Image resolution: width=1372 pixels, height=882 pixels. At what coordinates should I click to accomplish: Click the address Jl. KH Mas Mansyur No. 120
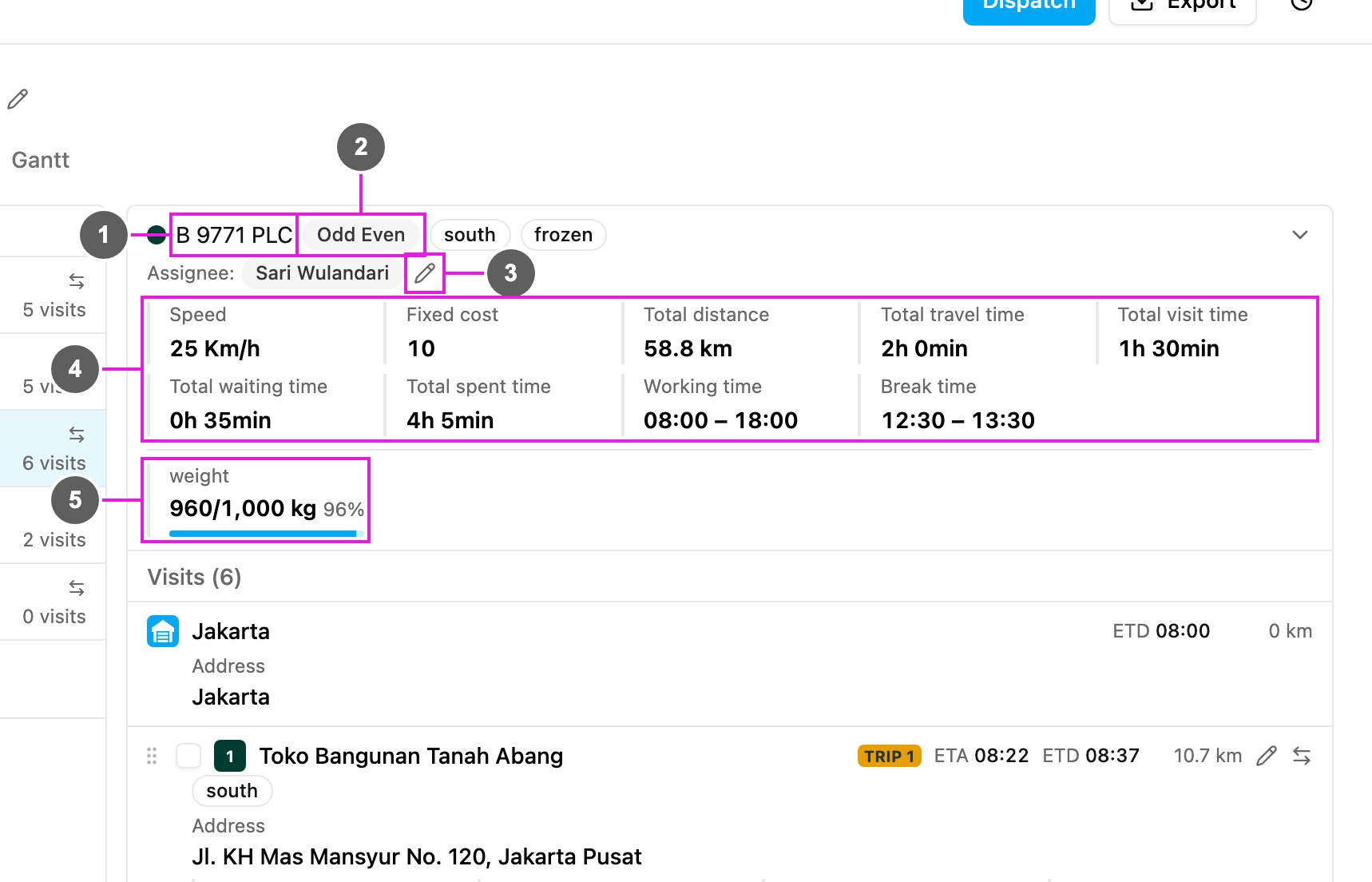pos(417,856)
